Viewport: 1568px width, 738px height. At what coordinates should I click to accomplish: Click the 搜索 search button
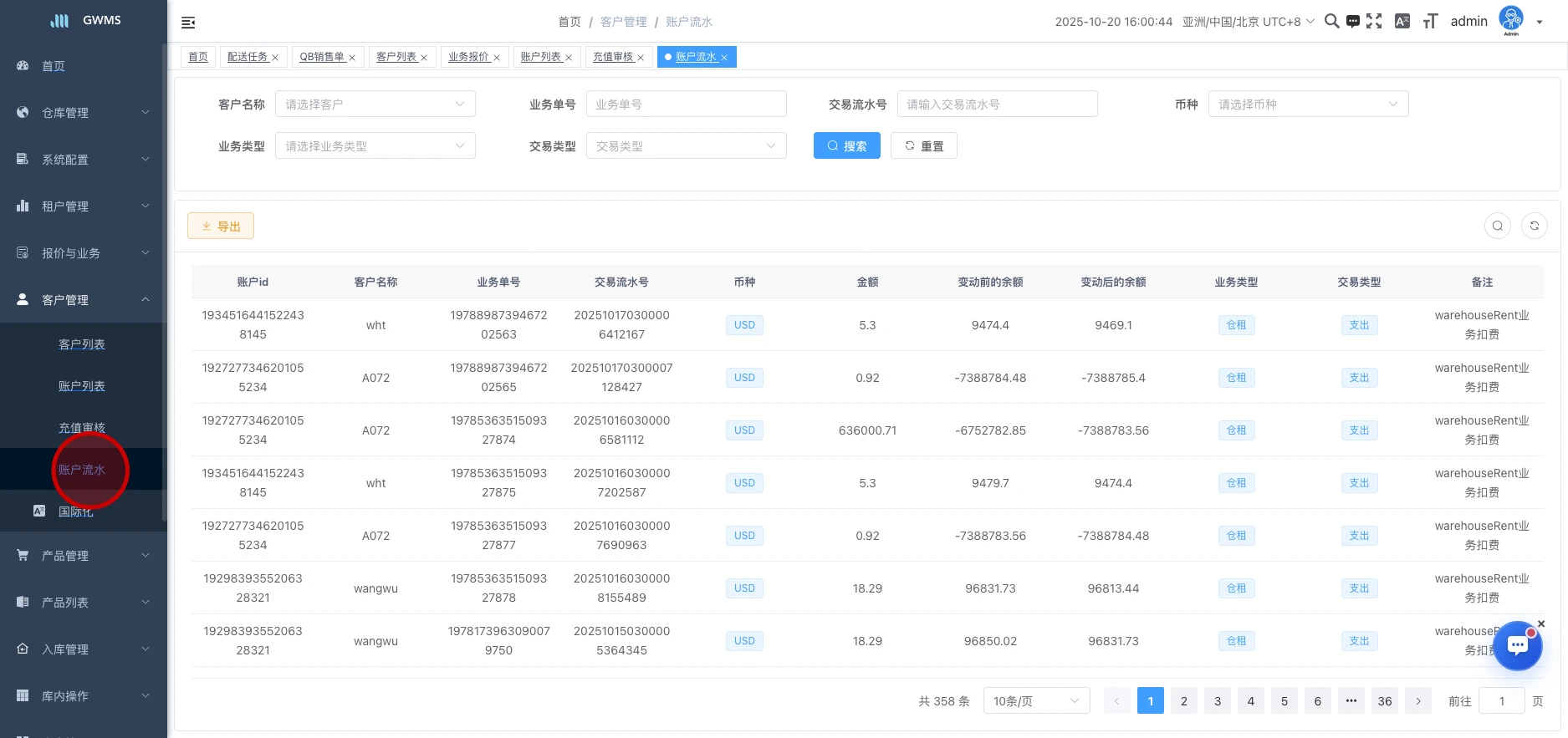(846, 146)
